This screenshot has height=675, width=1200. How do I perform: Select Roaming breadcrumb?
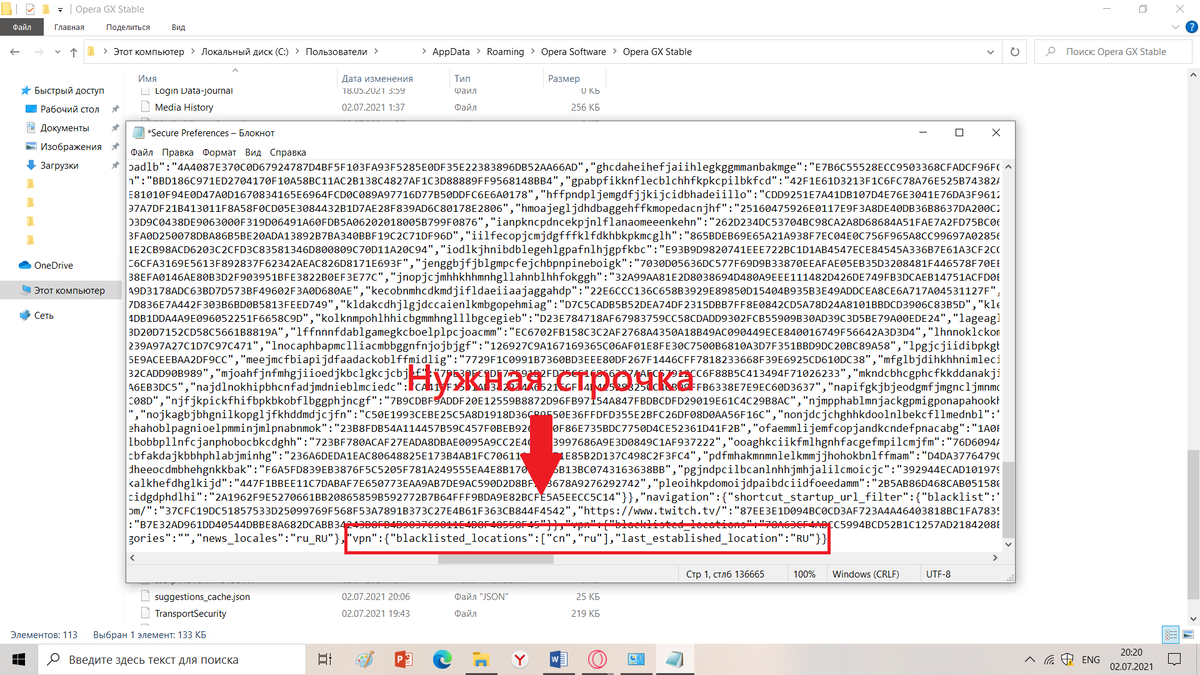505,52
